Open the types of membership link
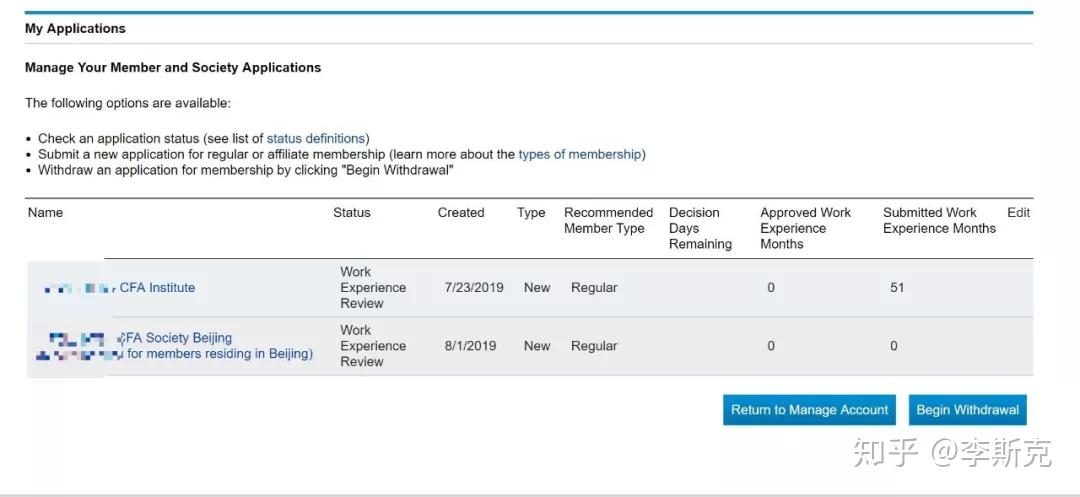1080x497 pixels. [x=580, y=155]
